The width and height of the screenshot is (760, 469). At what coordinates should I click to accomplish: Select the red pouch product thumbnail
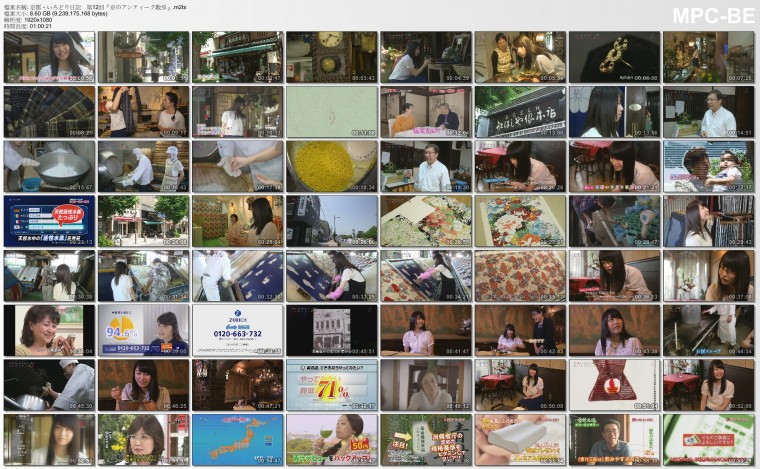[x=614, y=386]
